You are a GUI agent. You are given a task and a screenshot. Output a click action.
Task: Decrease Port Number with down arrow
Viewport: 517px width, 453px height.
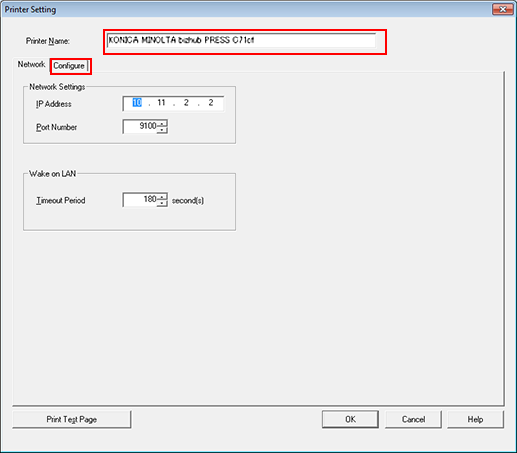click(162, 130)
